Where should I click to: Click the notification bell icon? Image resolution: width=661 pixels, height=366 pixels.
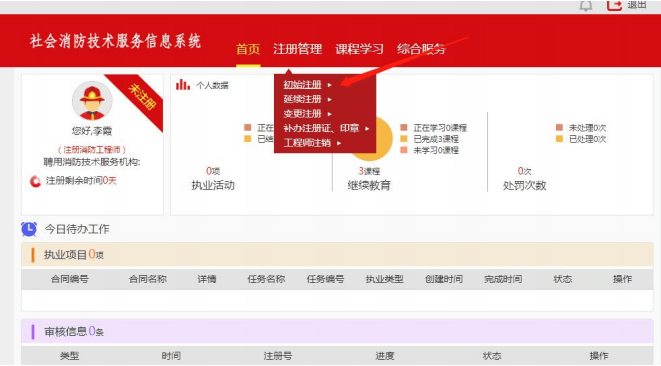[586, 5]
